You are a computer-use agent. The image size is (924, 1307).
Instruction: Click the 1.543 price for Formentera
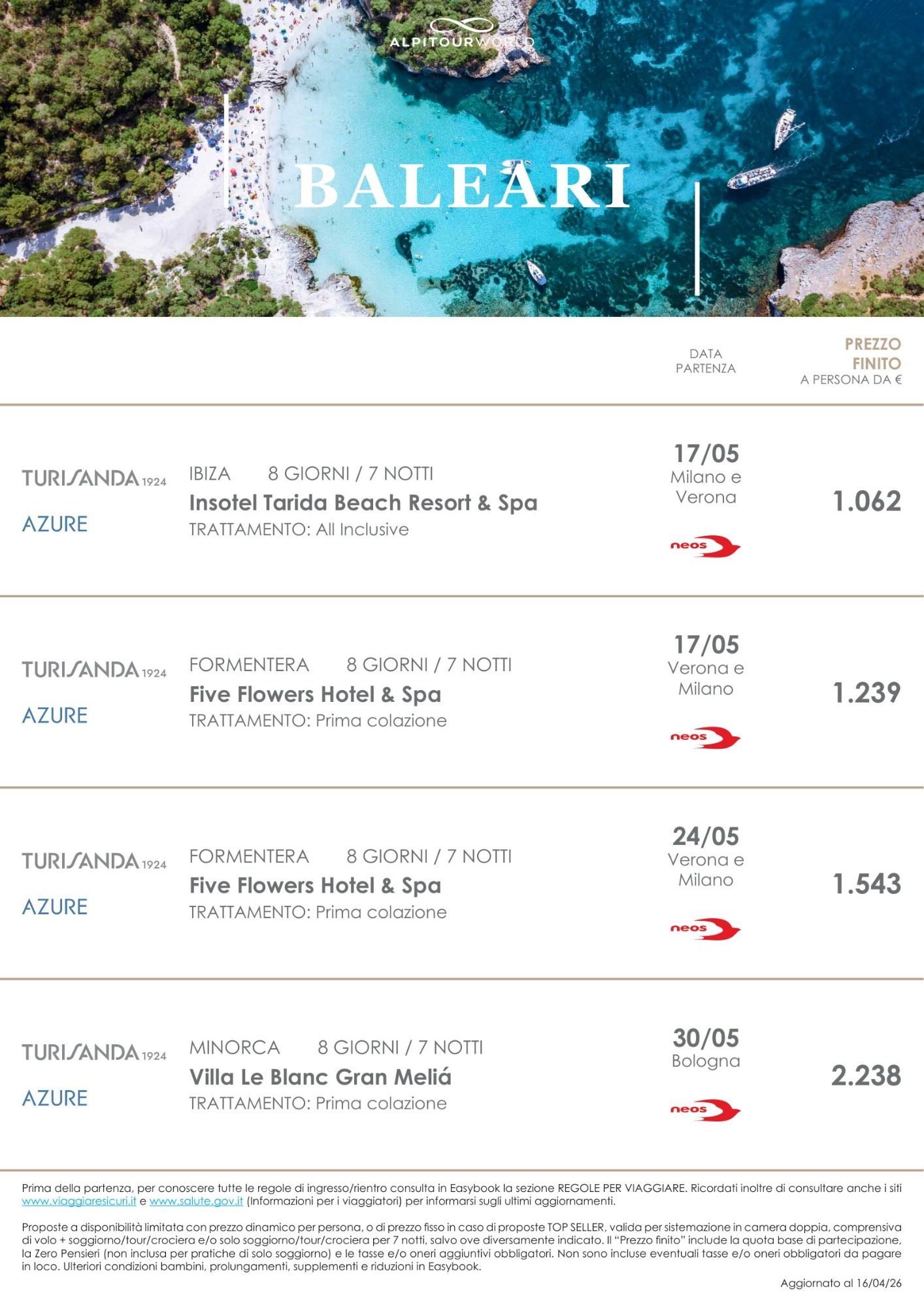866,884
